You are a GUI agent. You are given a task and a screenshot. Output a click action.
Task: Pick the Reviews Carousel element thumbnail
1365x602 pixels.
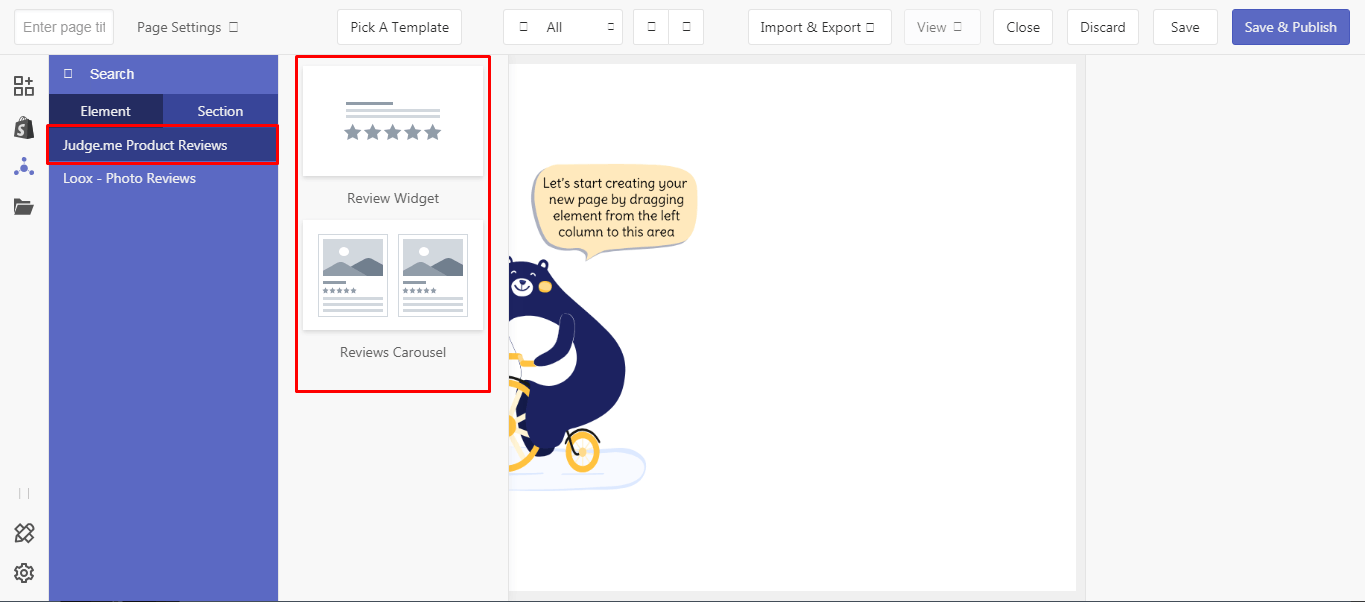(x=393, y=275)
